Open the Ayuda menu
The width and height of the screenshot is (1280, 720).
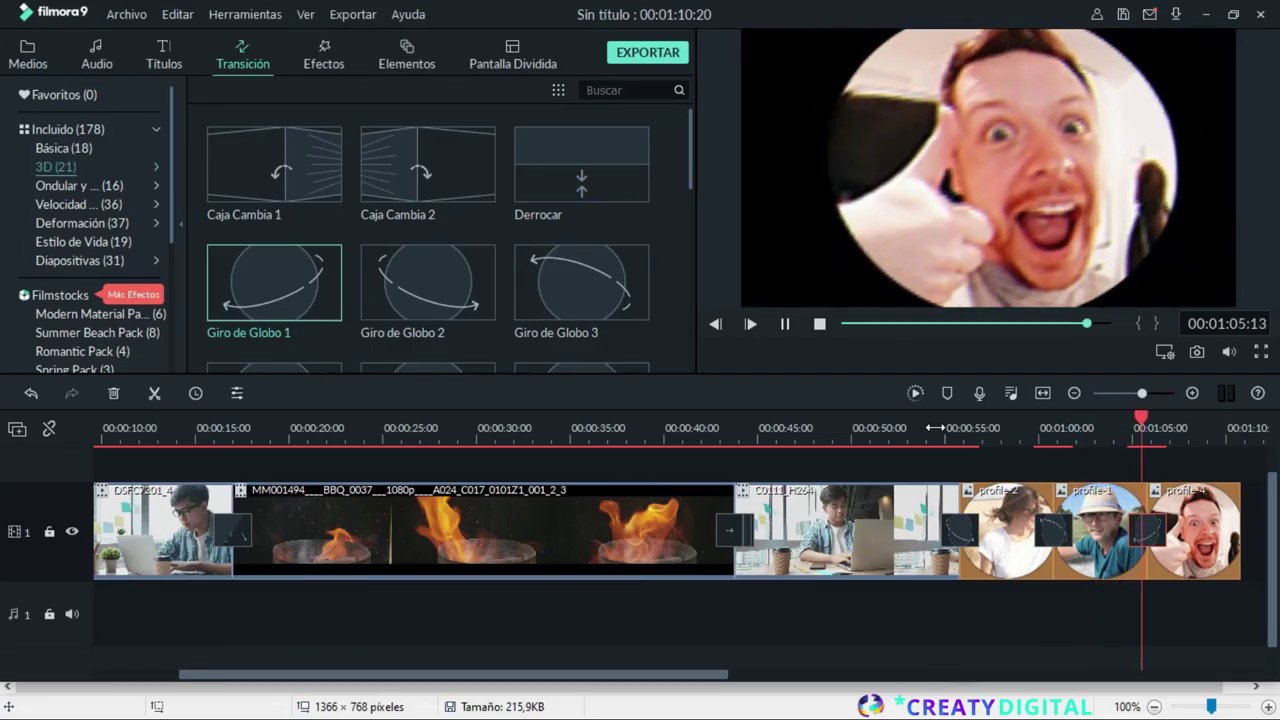408,14
